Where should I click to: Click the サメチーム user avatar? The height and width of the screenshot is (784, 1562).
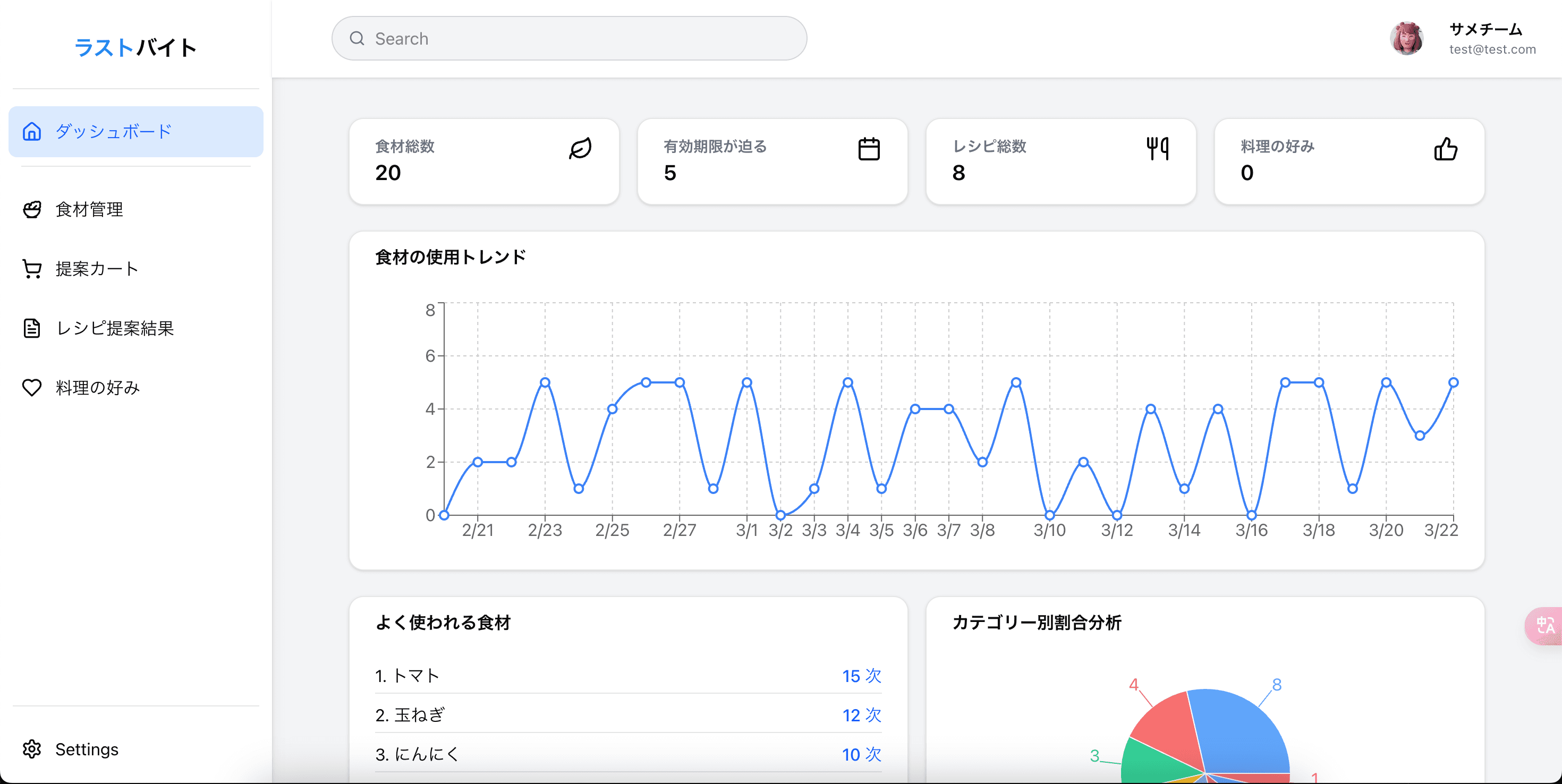1407,39
